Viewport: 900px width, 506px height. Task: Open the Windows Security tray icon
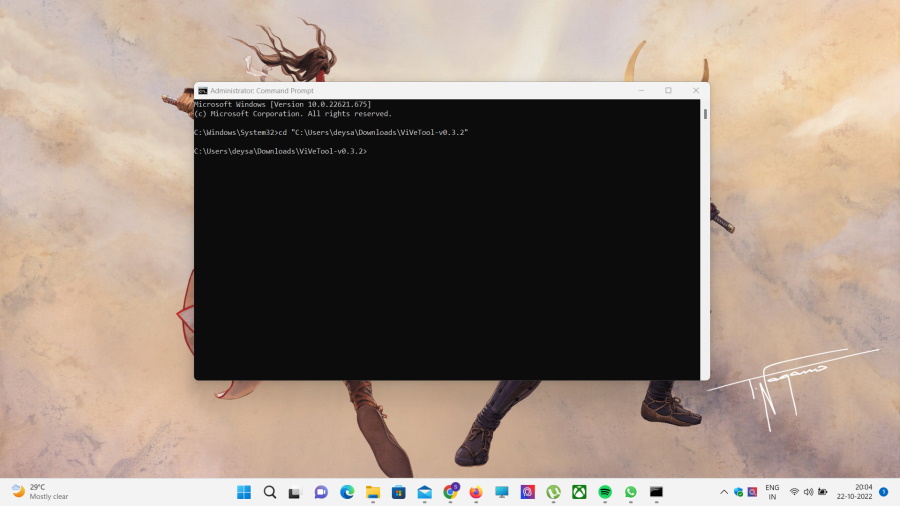point(739,492)
